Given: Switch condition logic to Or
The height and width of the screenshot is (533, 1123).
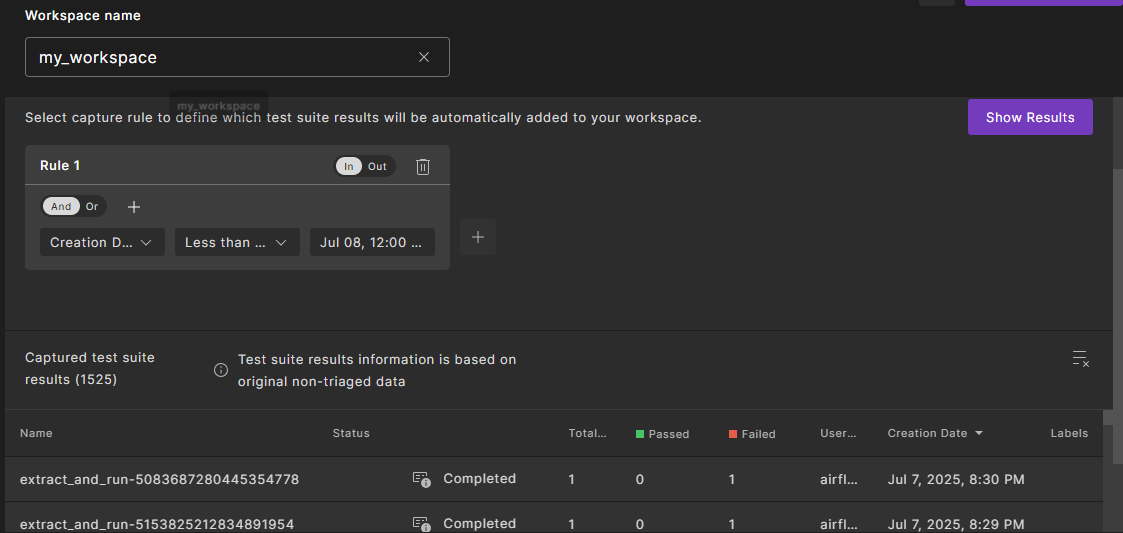Looking at the screenshot, I should tap(92, 207).
